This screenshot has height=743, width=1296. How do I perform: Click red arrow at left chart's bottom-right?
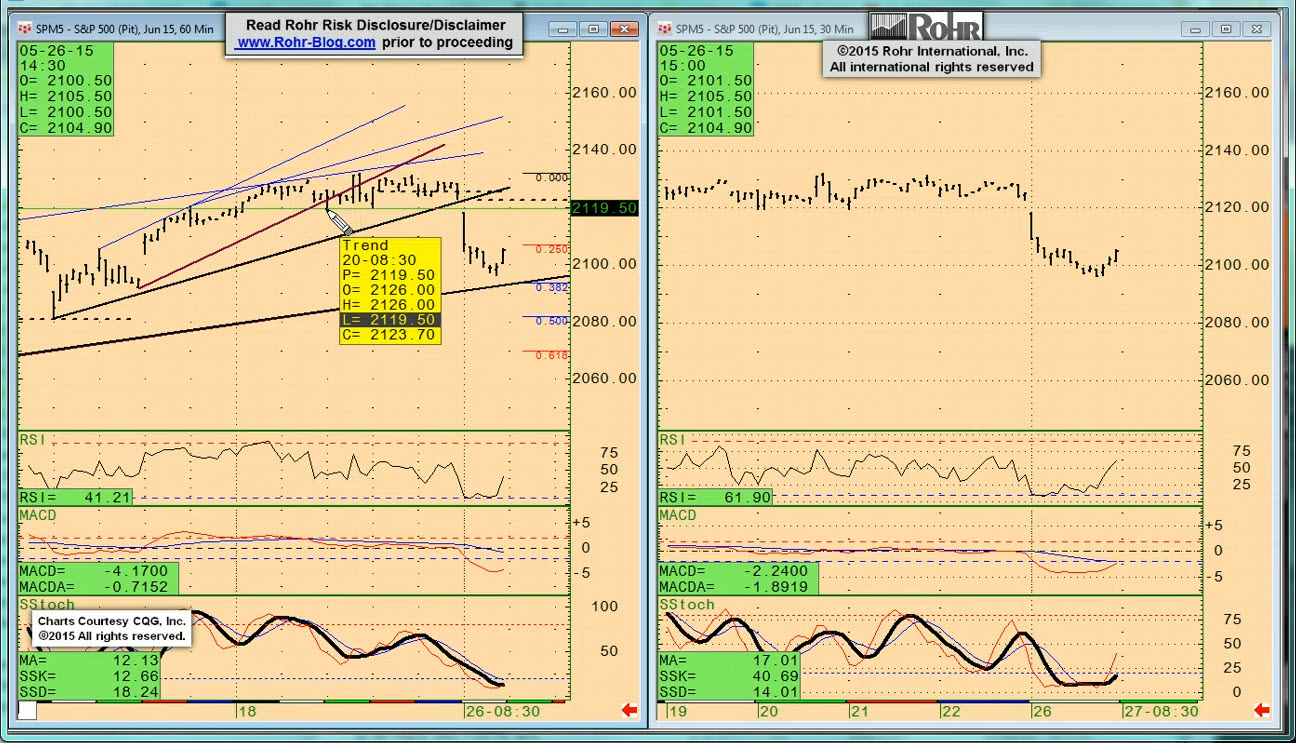(629, 710)
